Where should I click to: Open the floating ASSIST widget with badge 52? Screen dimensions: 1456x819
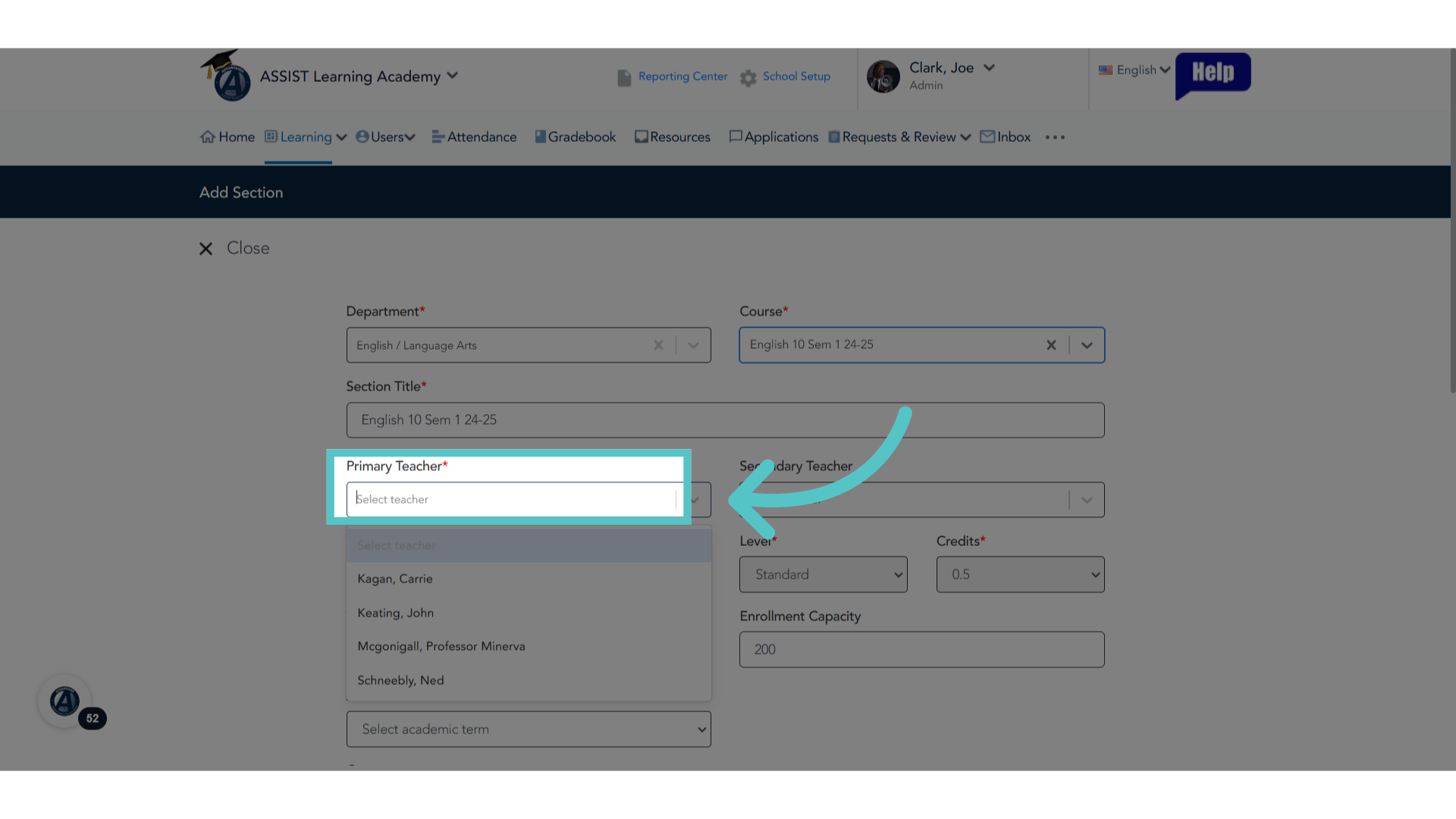tap(65, 701)
